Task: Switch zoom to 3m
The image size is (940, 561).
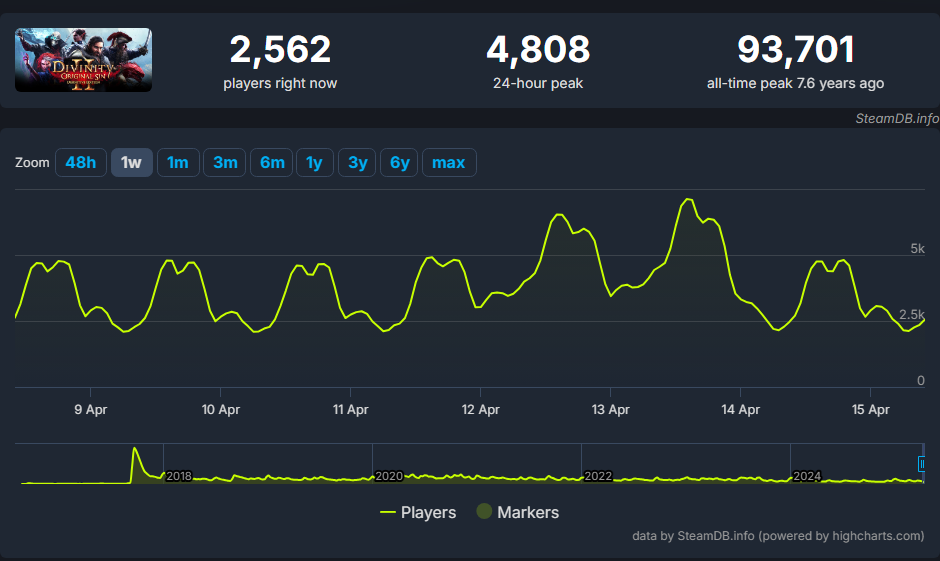Action: coord(225,162)
